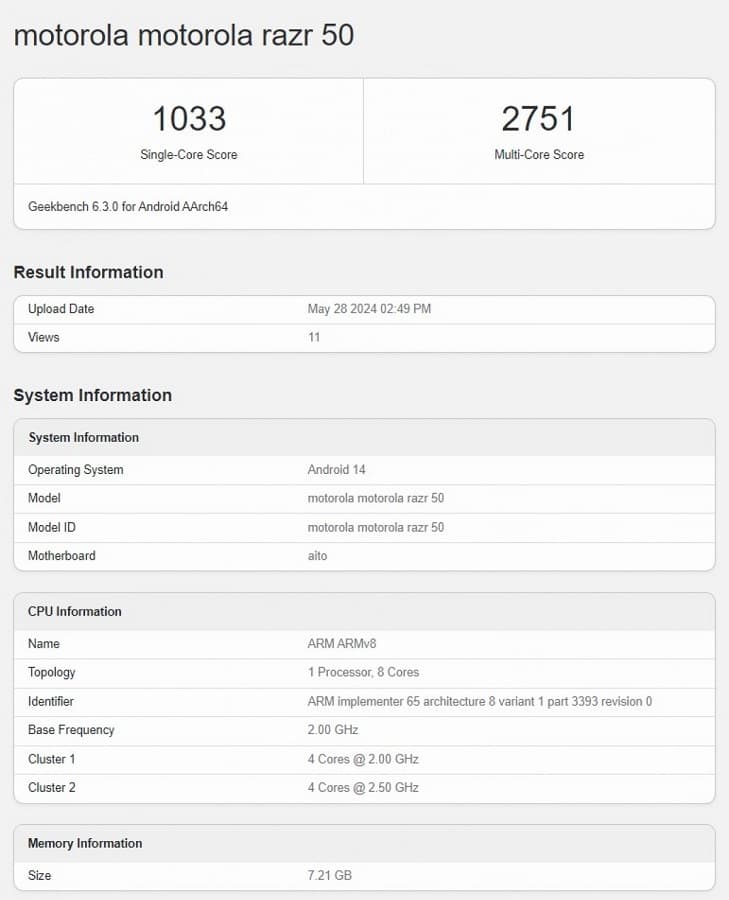Click the multi-core score 2751
729x900 pixels.
coord(538,119)
